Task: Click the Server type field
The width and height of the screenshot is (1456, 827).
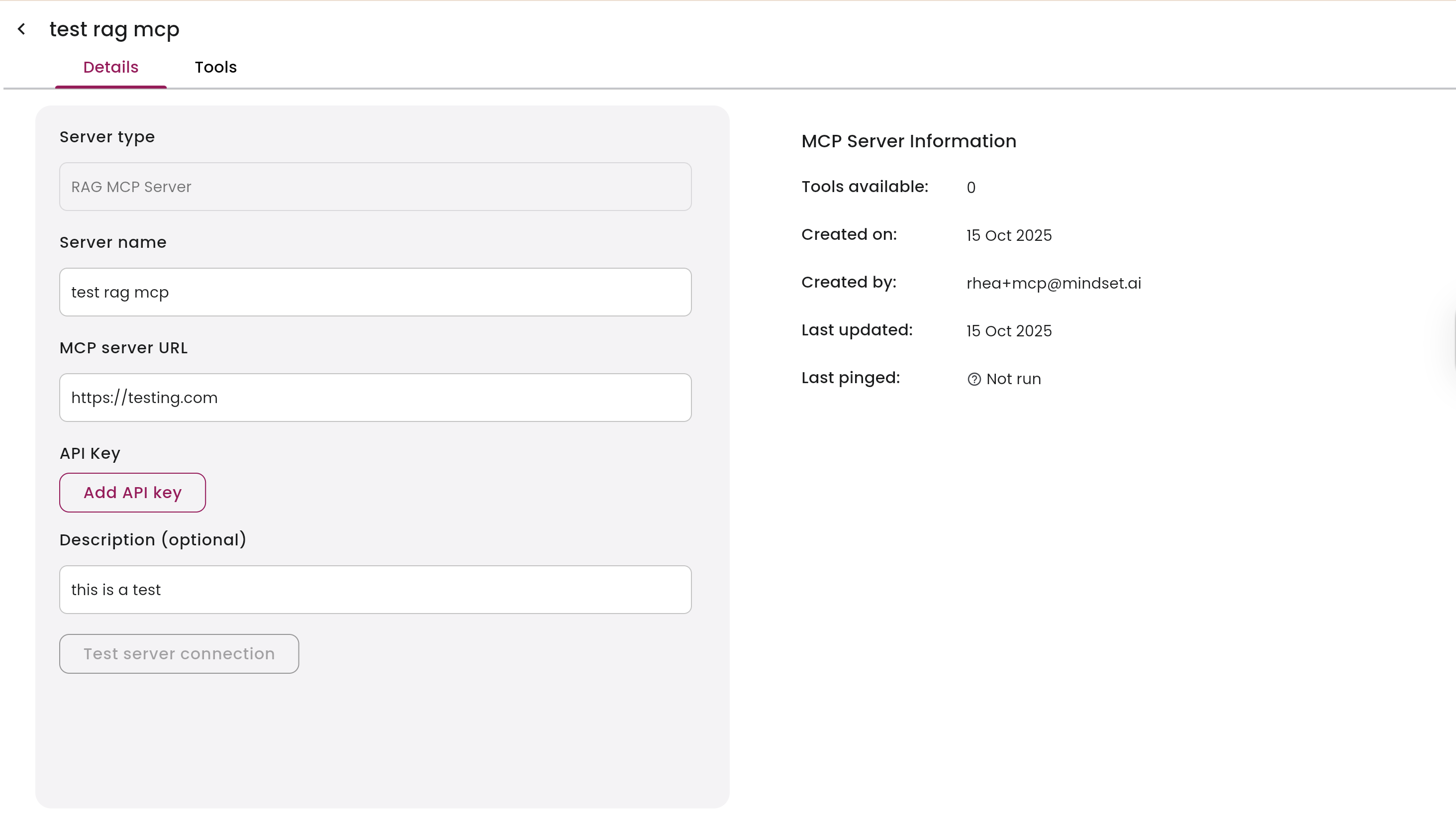Action: (x=375, y=187)
